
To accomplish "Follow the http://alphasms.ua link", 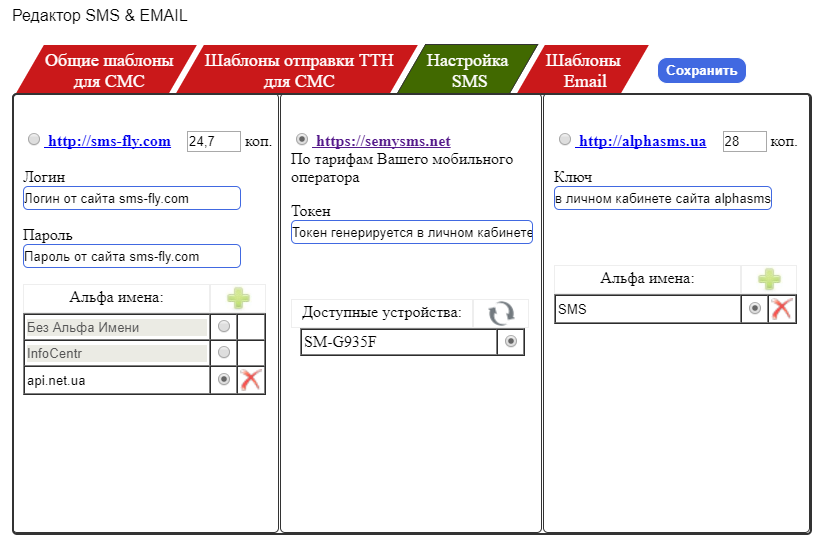I will 642,141.
